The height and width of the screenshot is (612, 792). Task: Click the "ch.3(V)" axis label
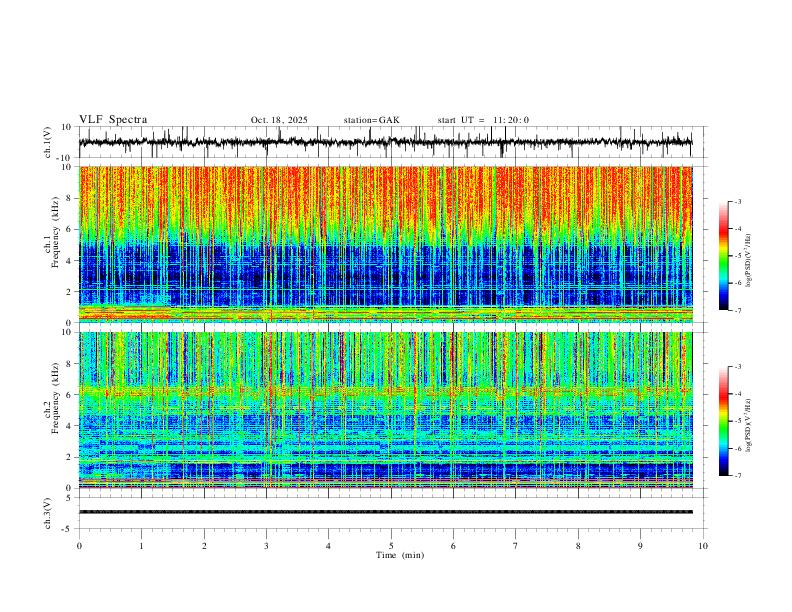[x=48, y=513]
